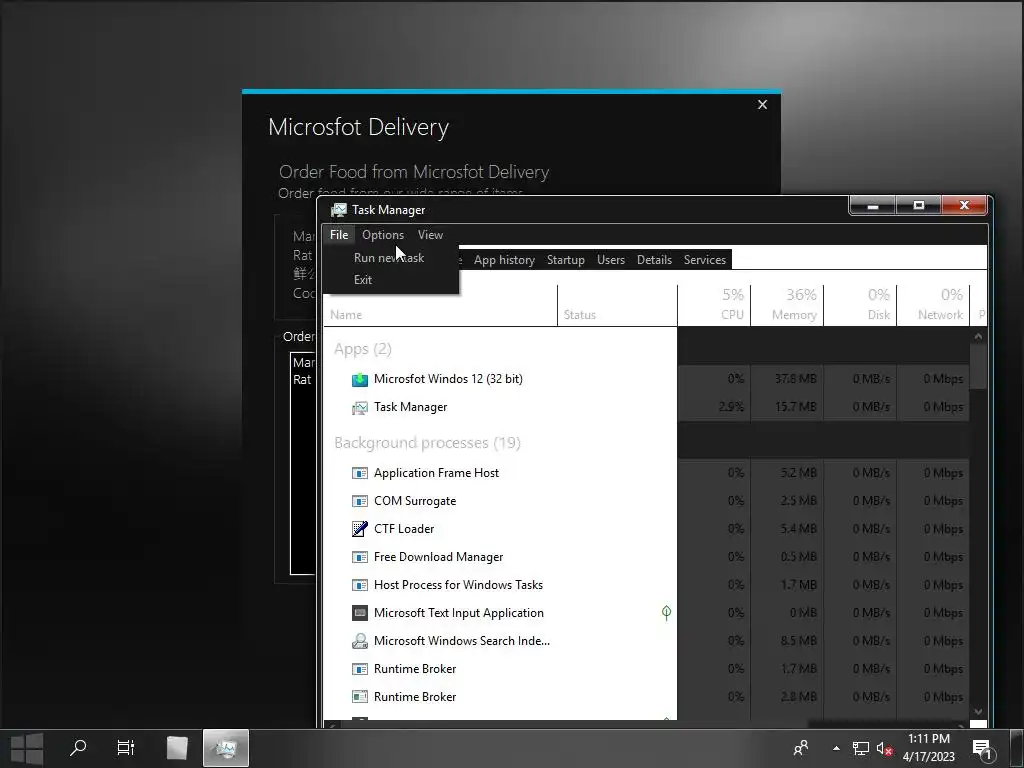
Task: Select the Application Frame Host row
Action: point(647,473)
